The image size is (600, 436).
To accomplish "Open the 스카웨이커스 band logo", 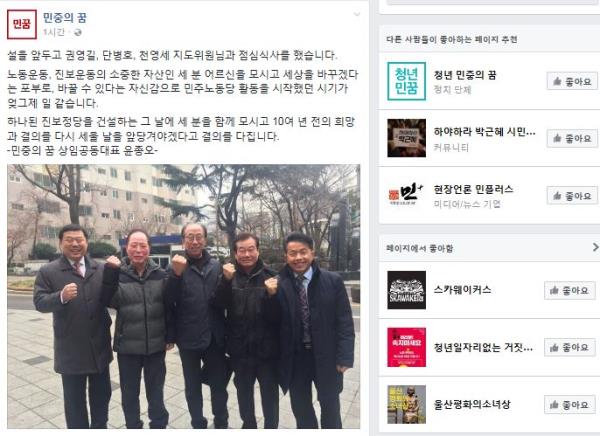I will (406, 290).
